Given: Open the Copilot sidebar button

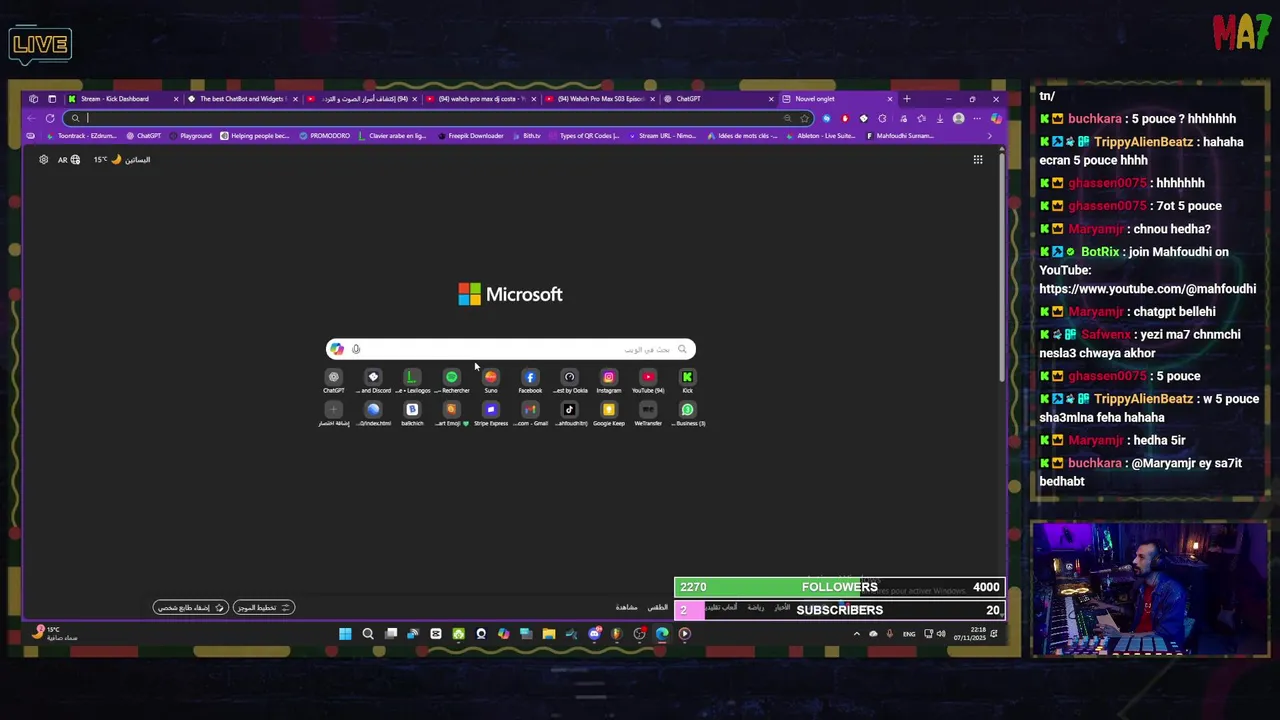Looking at the screenshot, I should pyautogui.click(x=996, y=118).
